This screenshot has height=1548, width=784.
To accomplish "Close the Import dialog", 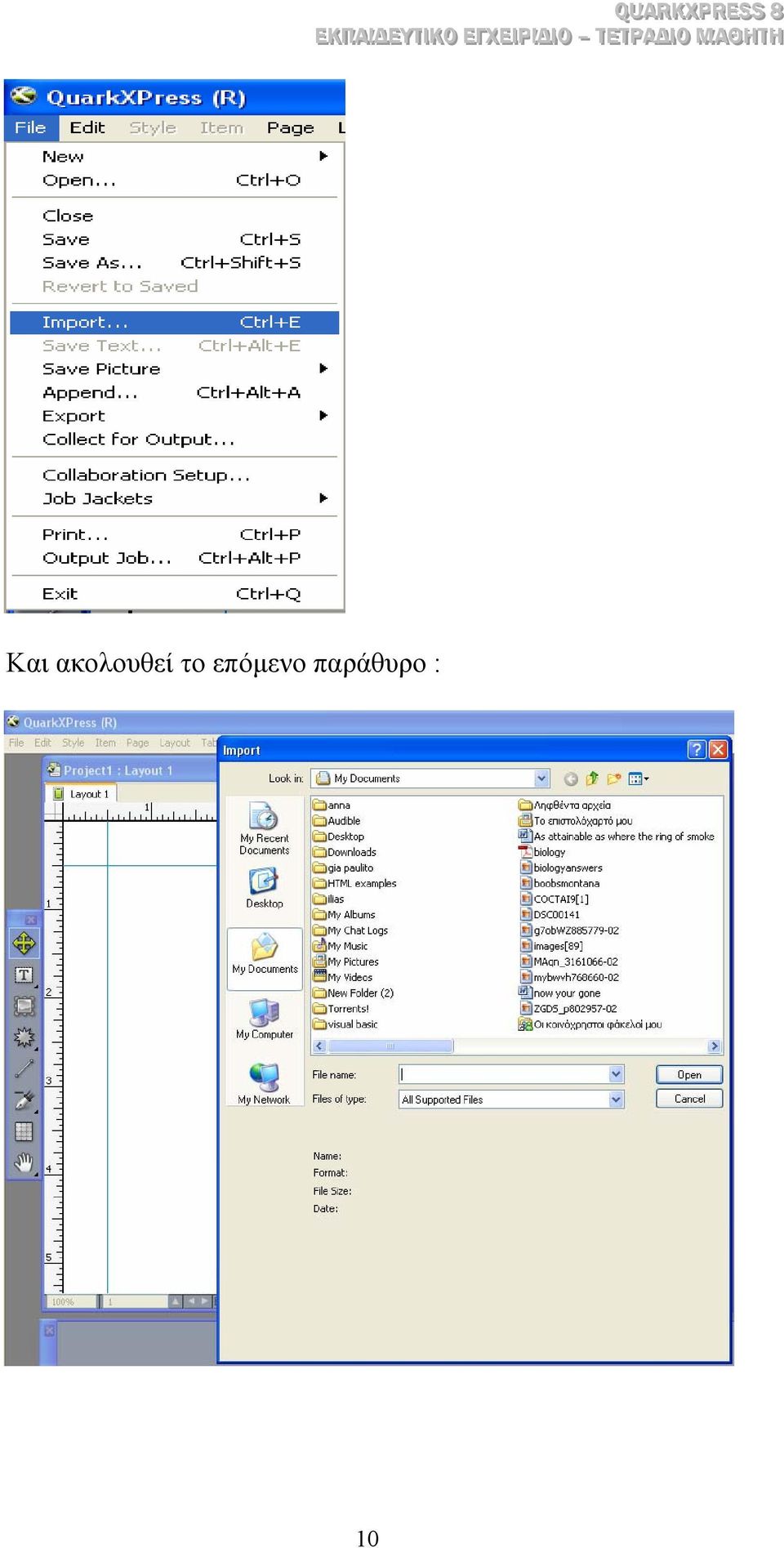I will click(718, 750).
